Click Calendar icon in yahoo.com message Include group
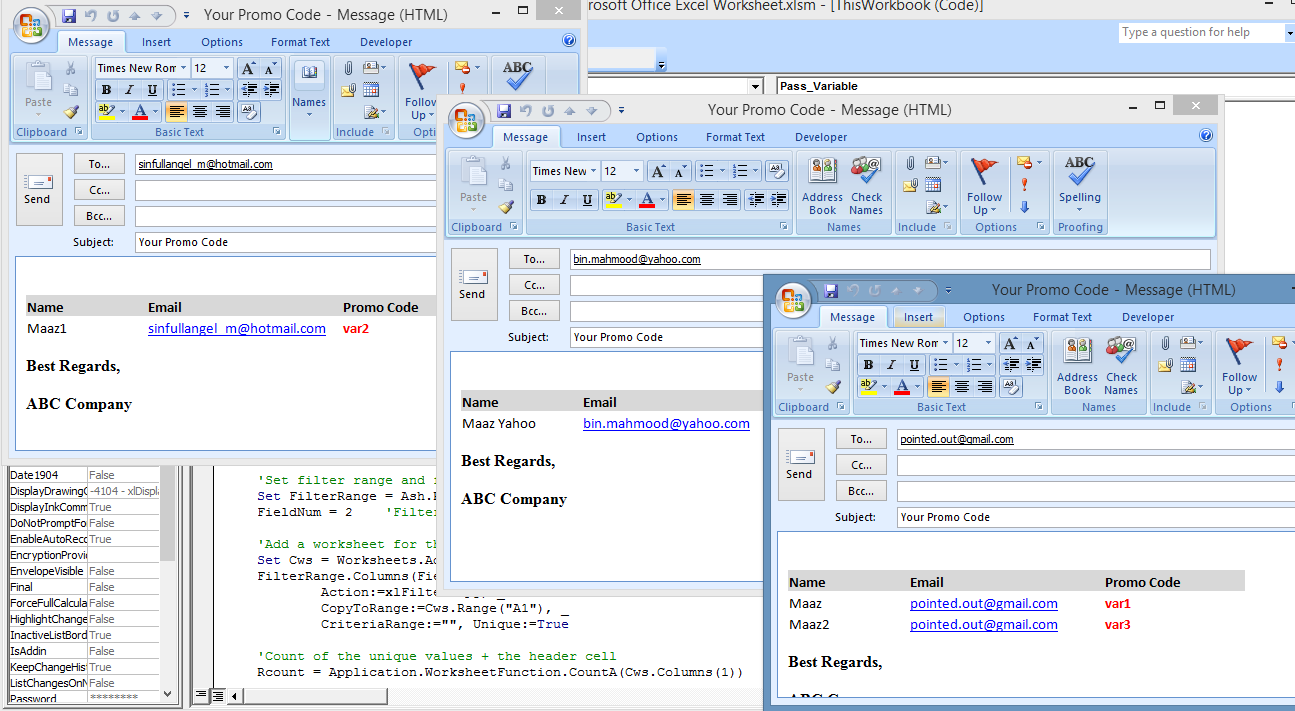The width and height of the screenshot is (1295, 711). (933, 185)
